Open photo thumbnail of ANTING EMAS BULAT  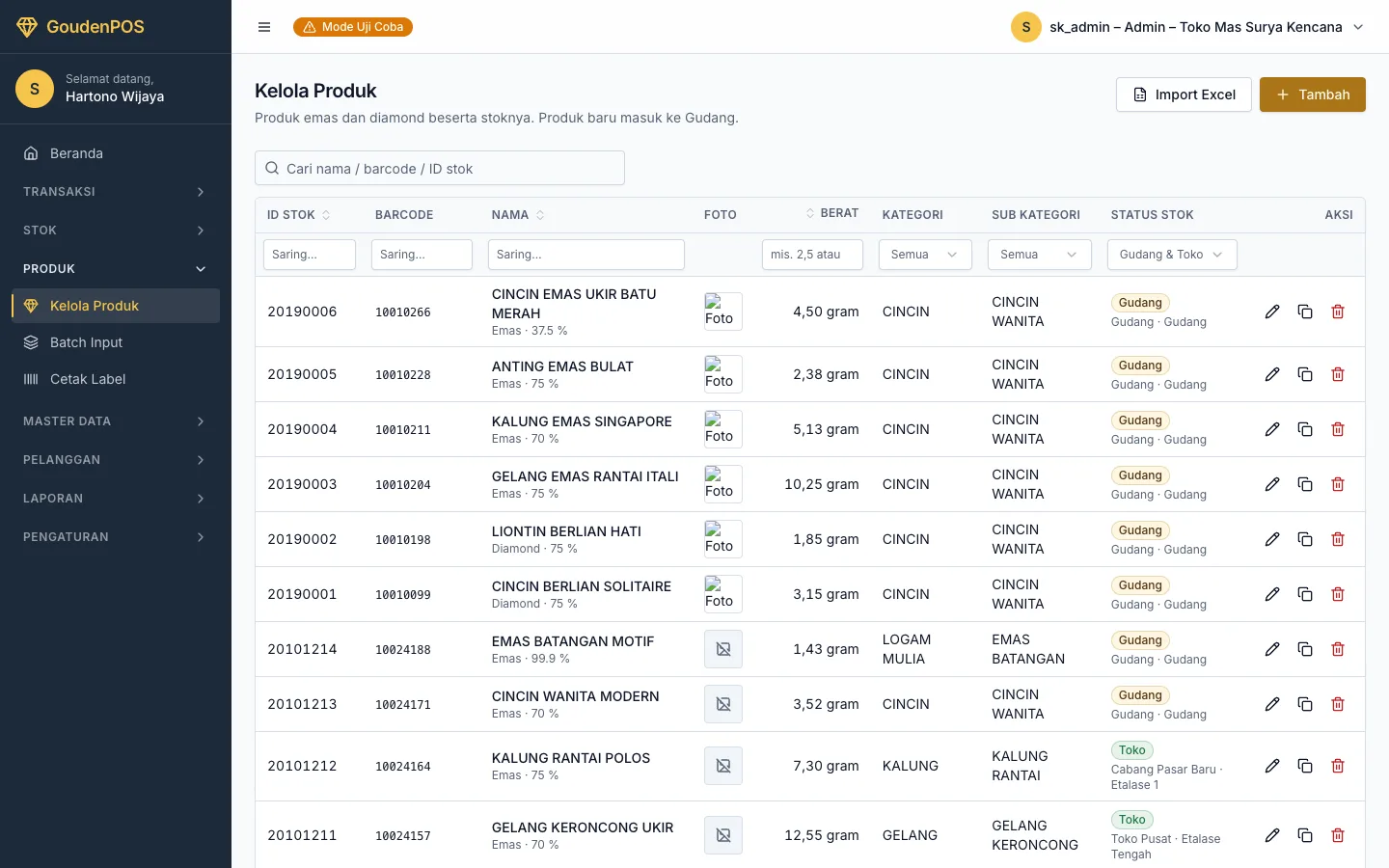click(x=723, y=374)
